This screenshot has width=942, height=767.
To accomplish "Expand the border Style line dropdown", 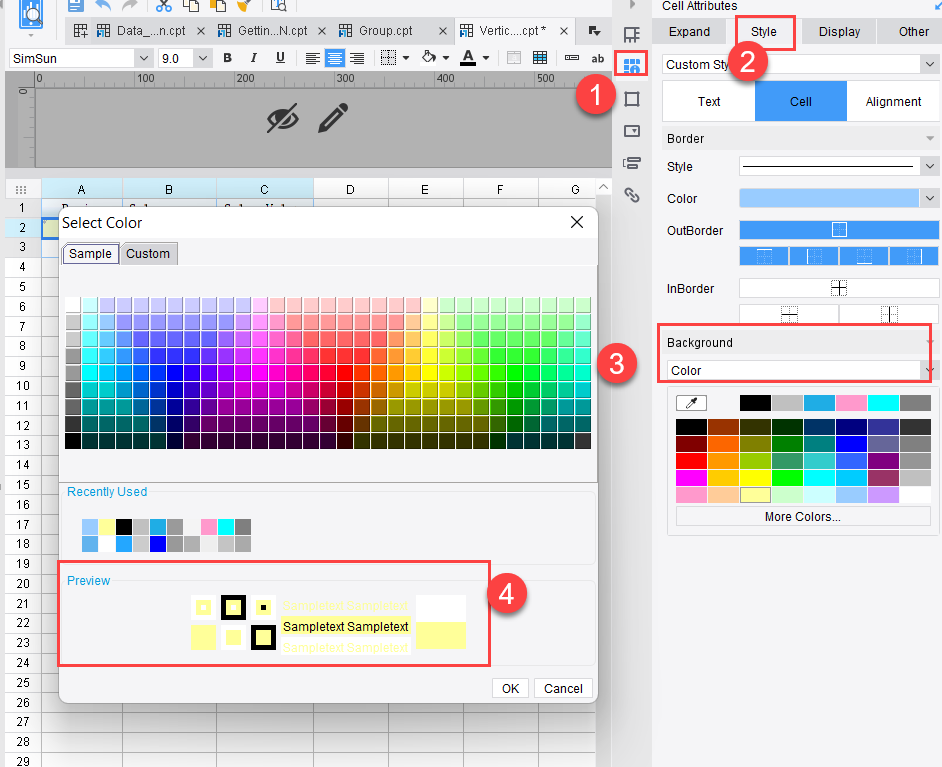I will (x=930, y=167).
